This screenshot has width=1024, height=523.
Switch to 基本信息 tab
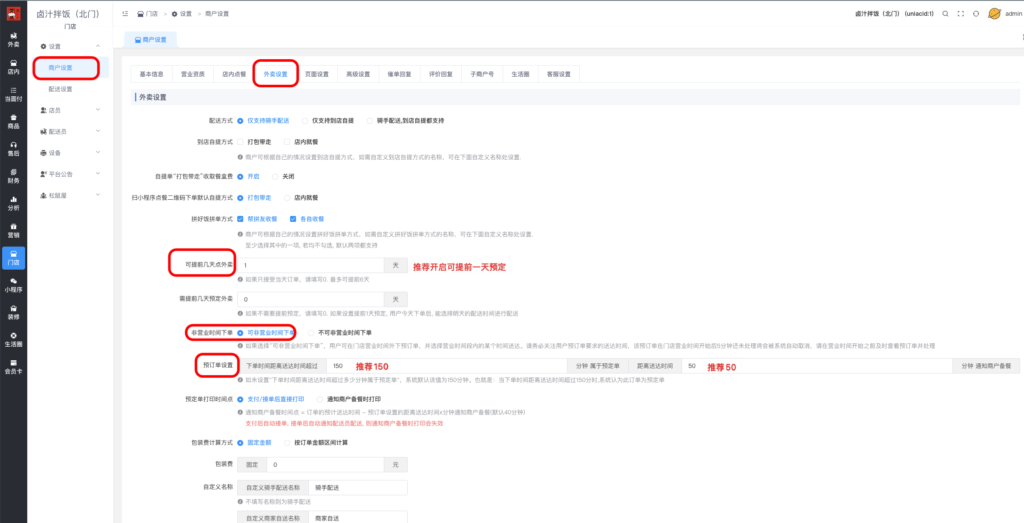[x=152, y=74]
